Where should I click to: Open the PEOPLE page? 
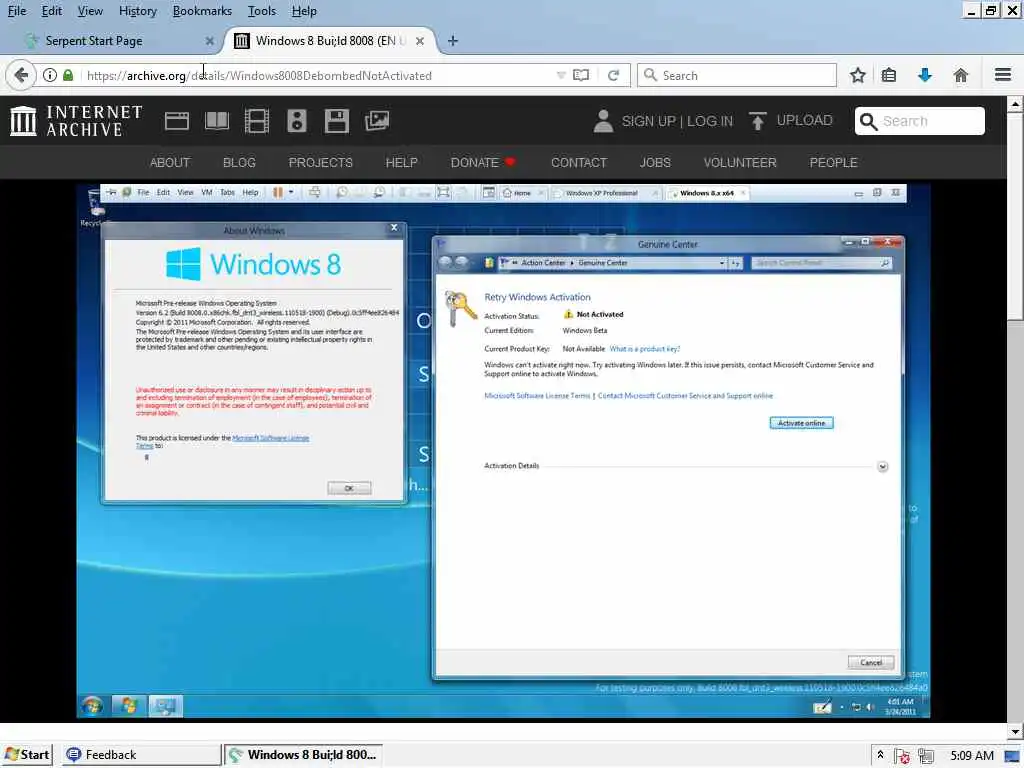[x=833, y=163]
